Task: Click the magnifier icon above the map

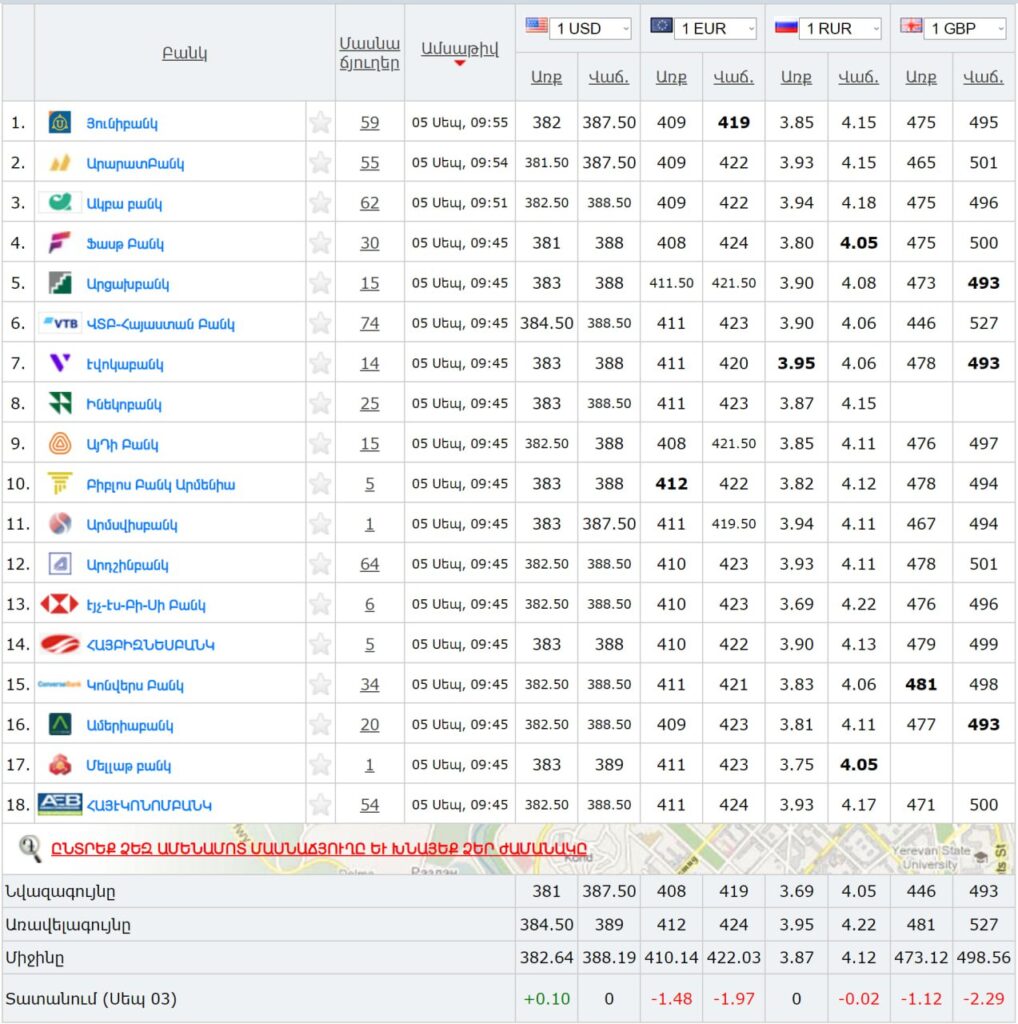Action: 29,849
